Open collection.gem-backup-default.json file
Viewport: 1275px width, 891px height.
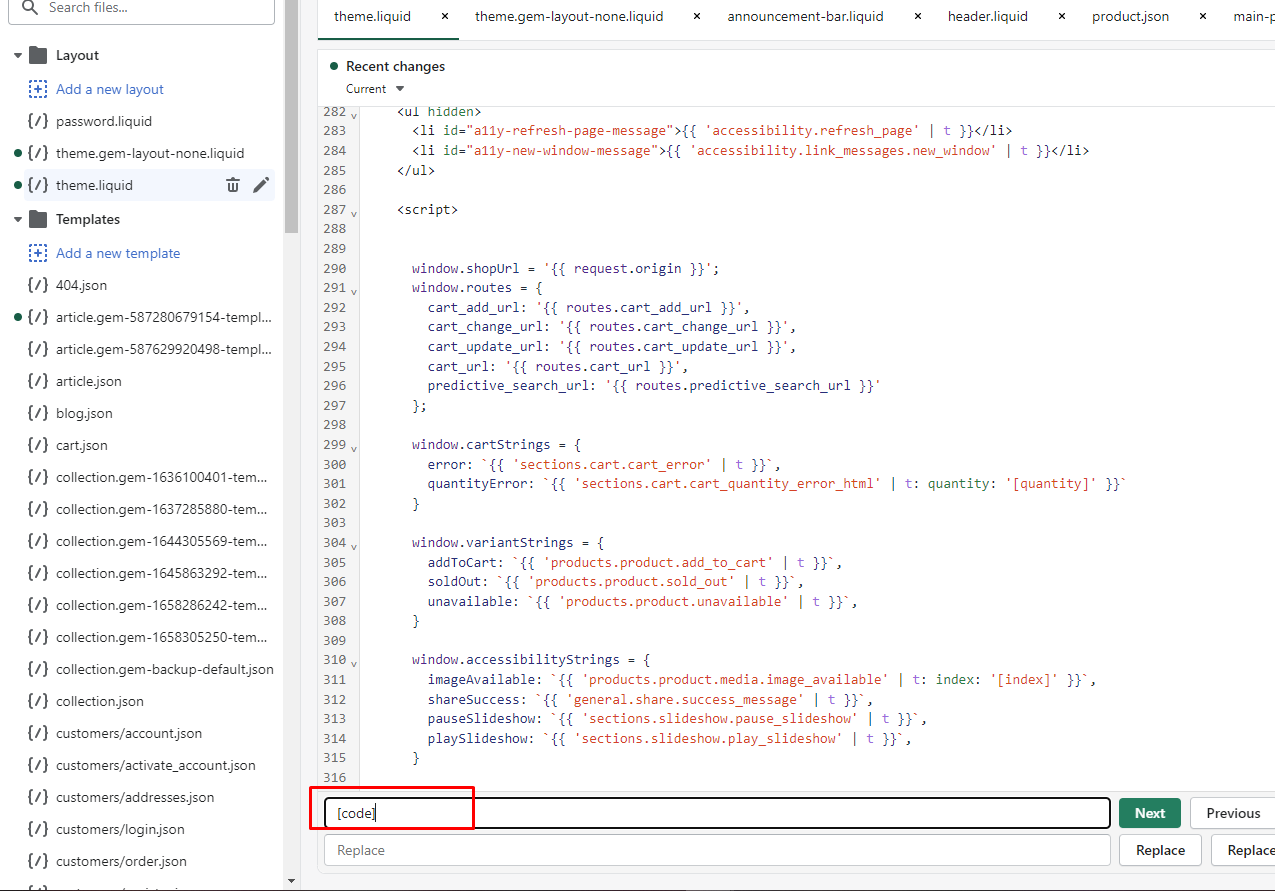click(x=165, y=669)
